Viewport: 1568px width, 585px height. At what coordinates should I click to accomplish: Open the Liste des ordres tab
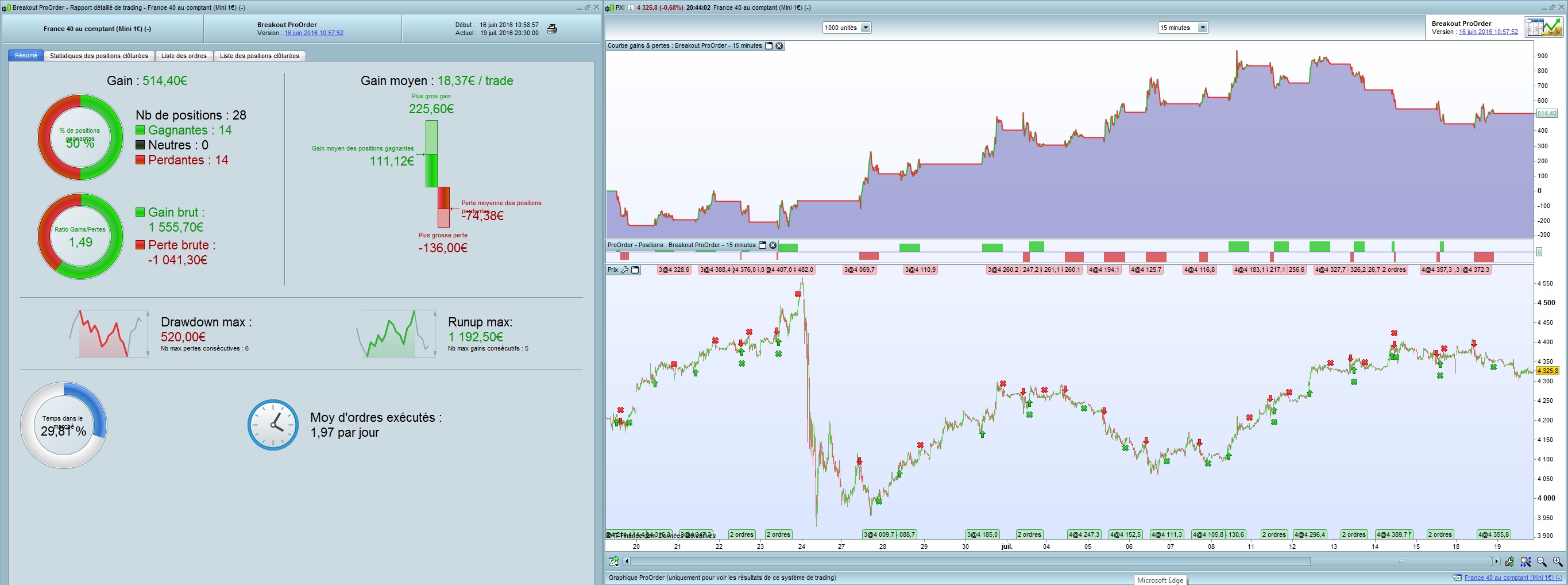[184, 56]
